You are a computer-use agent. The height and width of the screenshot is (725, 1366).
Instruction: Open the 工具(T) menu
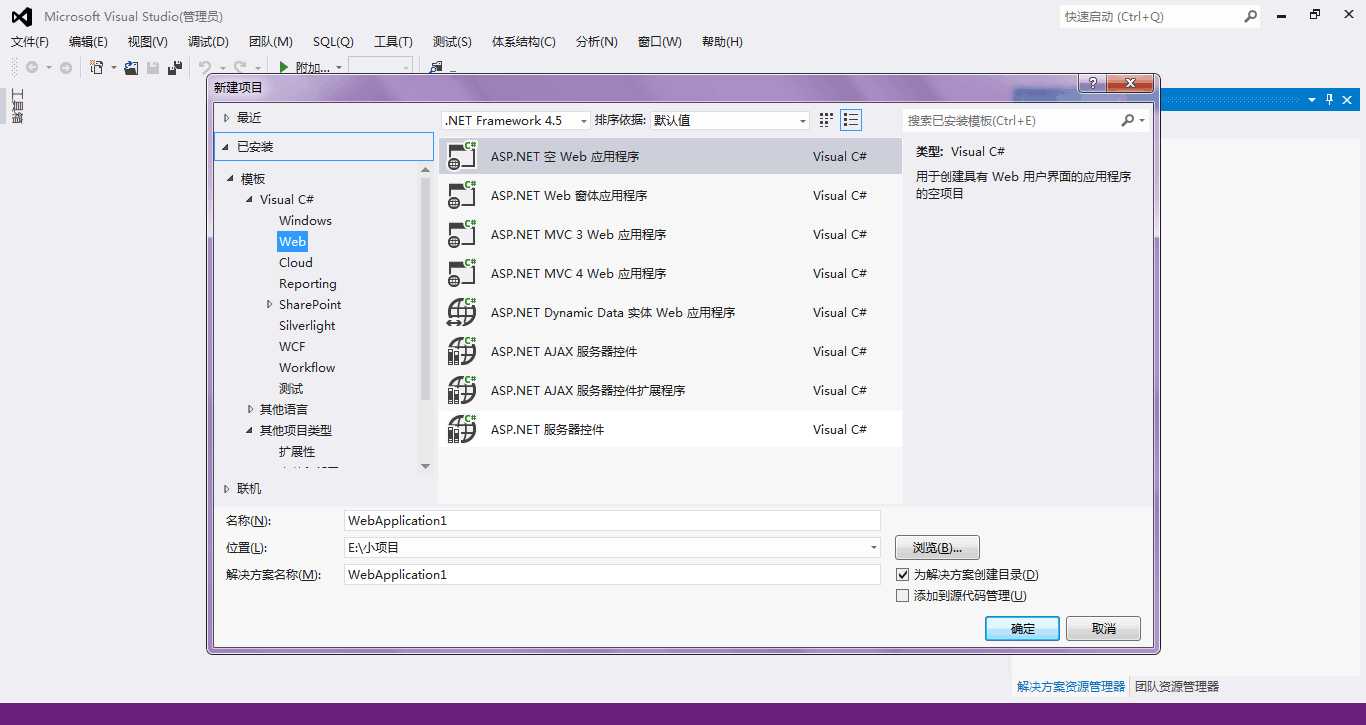point(393,42)
